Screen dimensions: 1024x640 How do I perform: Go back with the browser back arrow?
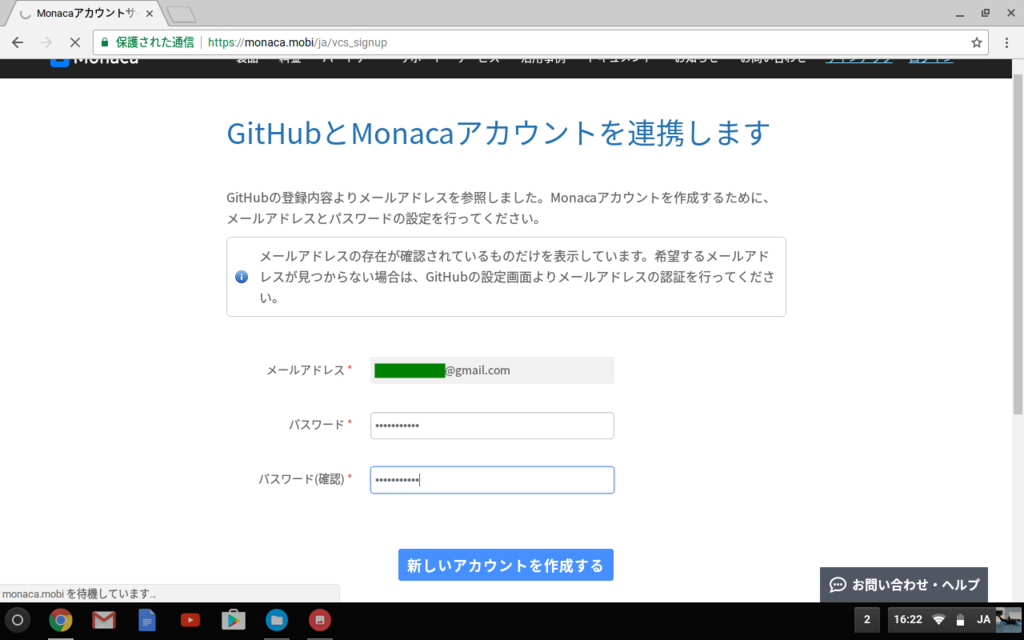coord(18,42)
